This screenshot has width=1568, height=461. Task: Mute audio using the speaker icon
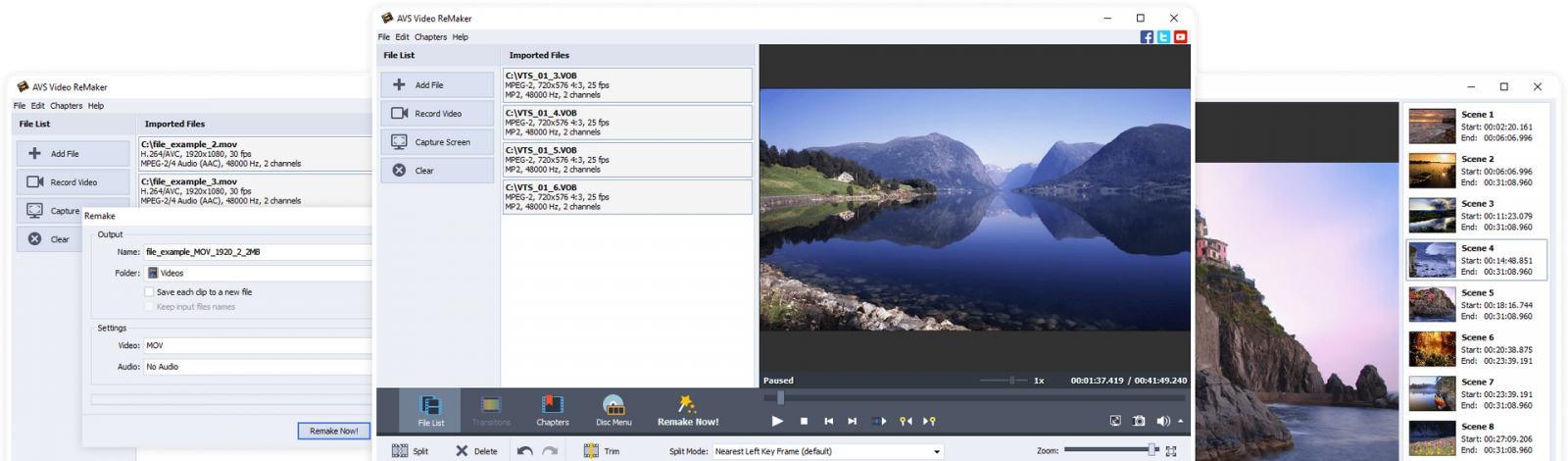pos(1162,421)
